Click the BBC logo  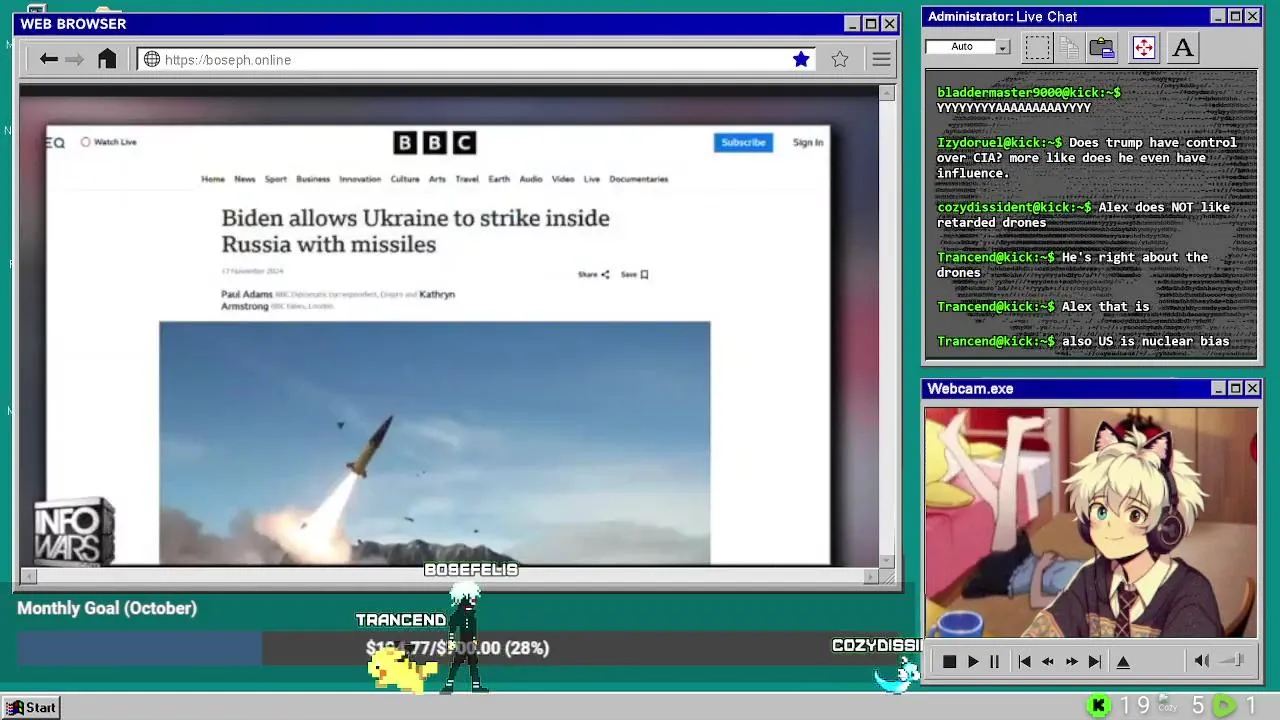[434, 143]
